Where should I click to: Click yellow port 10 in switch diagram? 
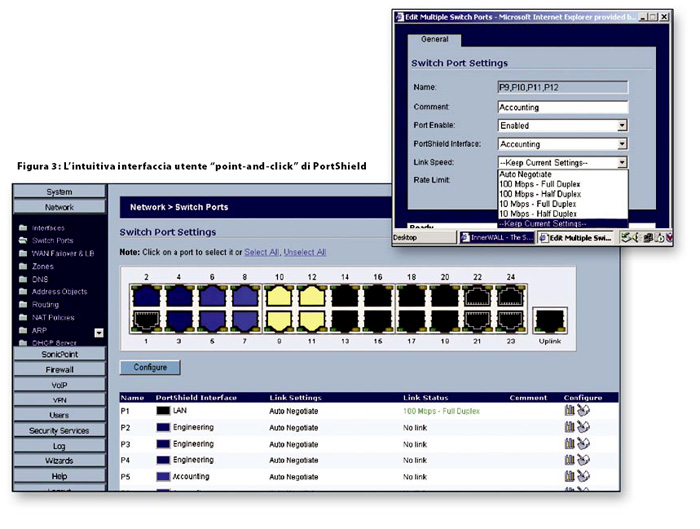[x=279, y=296]
